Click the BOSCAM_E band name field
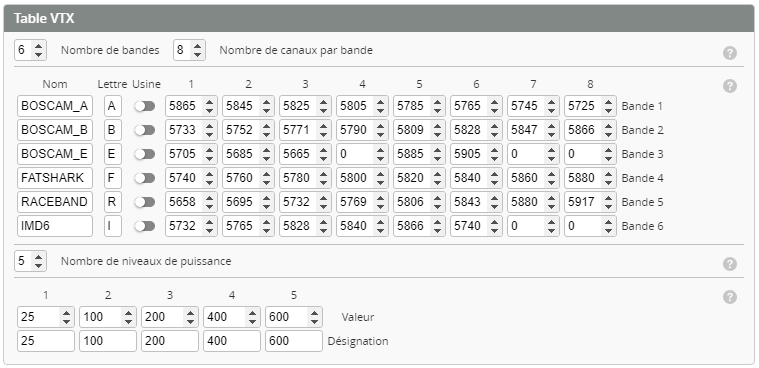The image size is (759, 368). 55,154
